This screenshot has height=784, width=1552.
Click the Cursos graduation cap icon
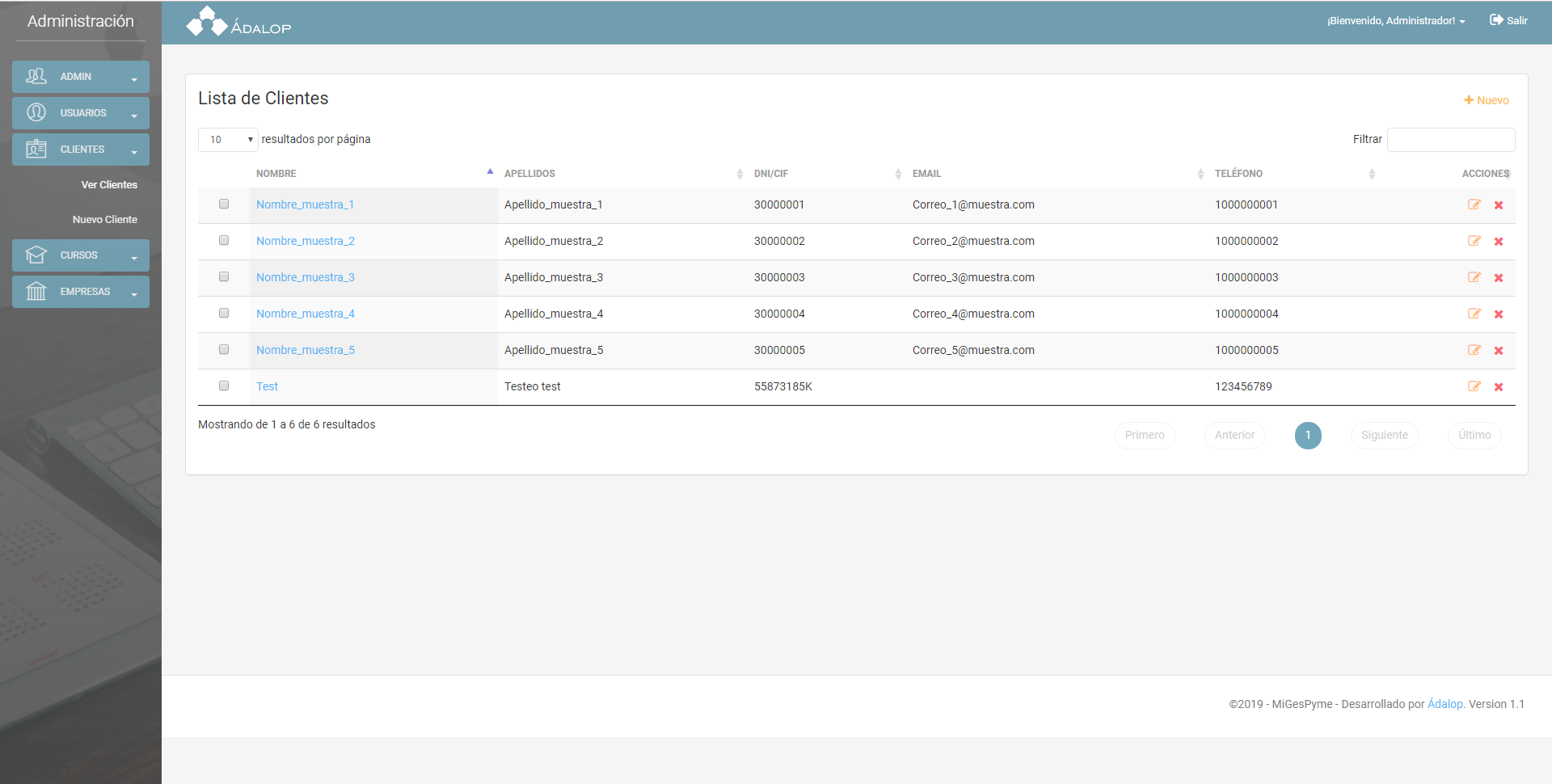(x=36, y=255)
